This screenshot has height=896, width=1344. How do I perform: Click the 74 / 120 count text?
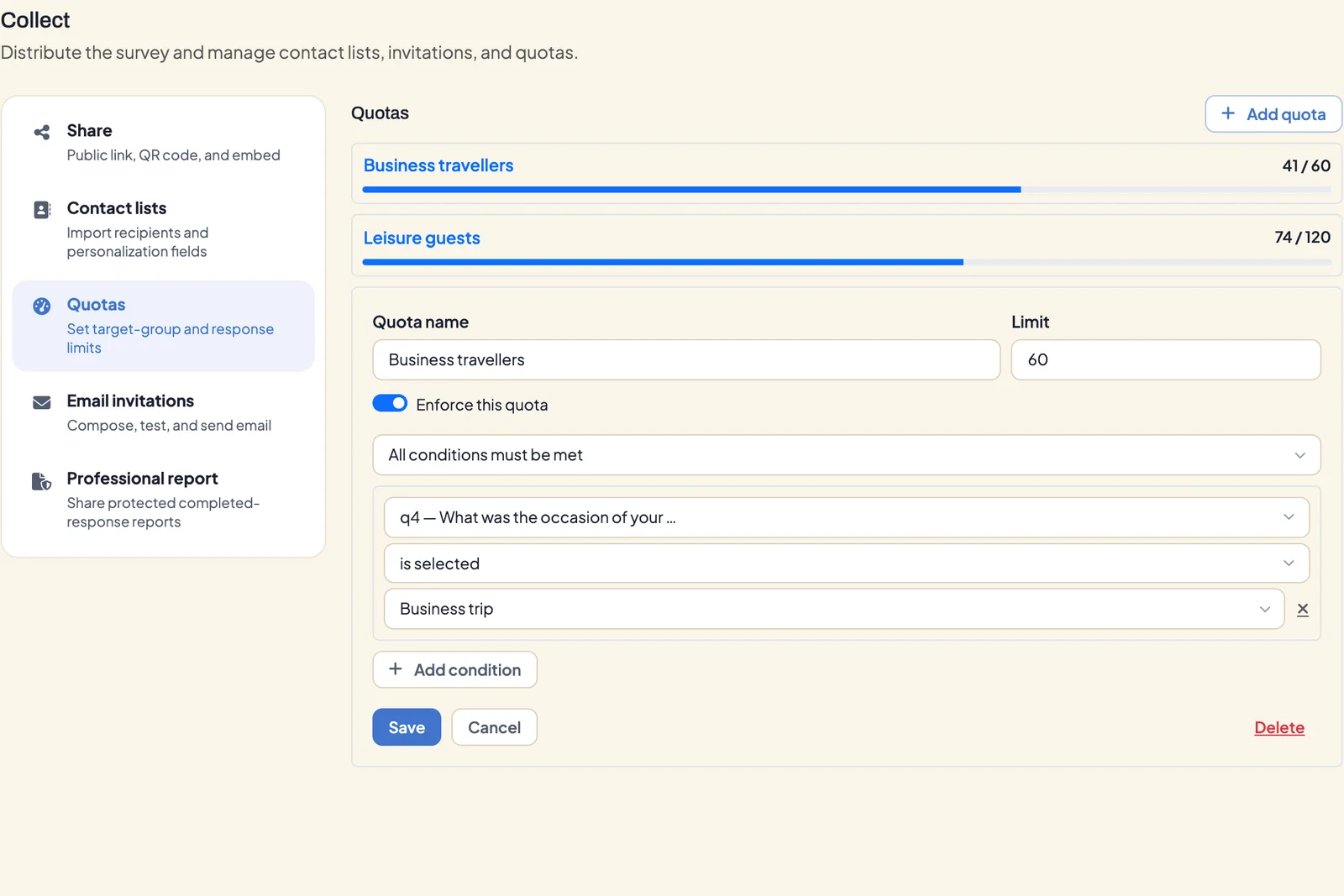[1302, 237]
